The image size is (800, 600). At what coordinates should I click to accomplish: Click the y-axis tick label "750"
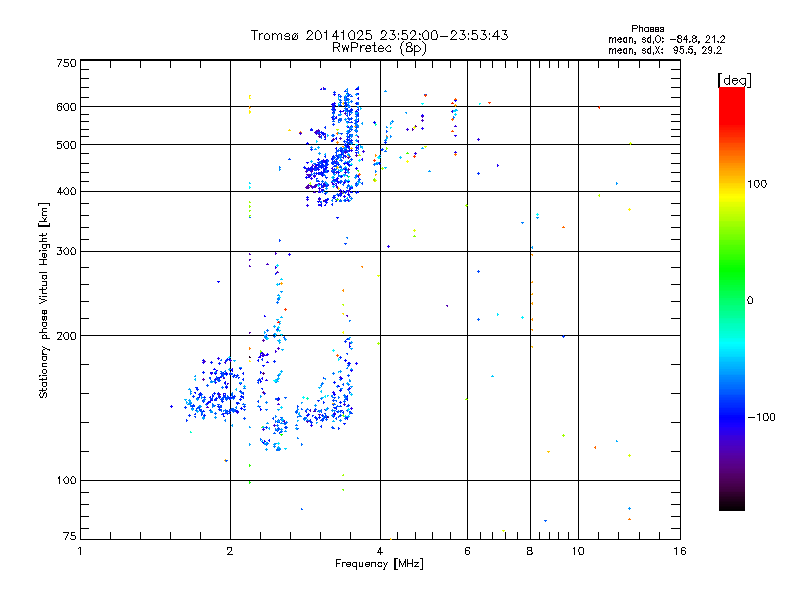point(67,63)
